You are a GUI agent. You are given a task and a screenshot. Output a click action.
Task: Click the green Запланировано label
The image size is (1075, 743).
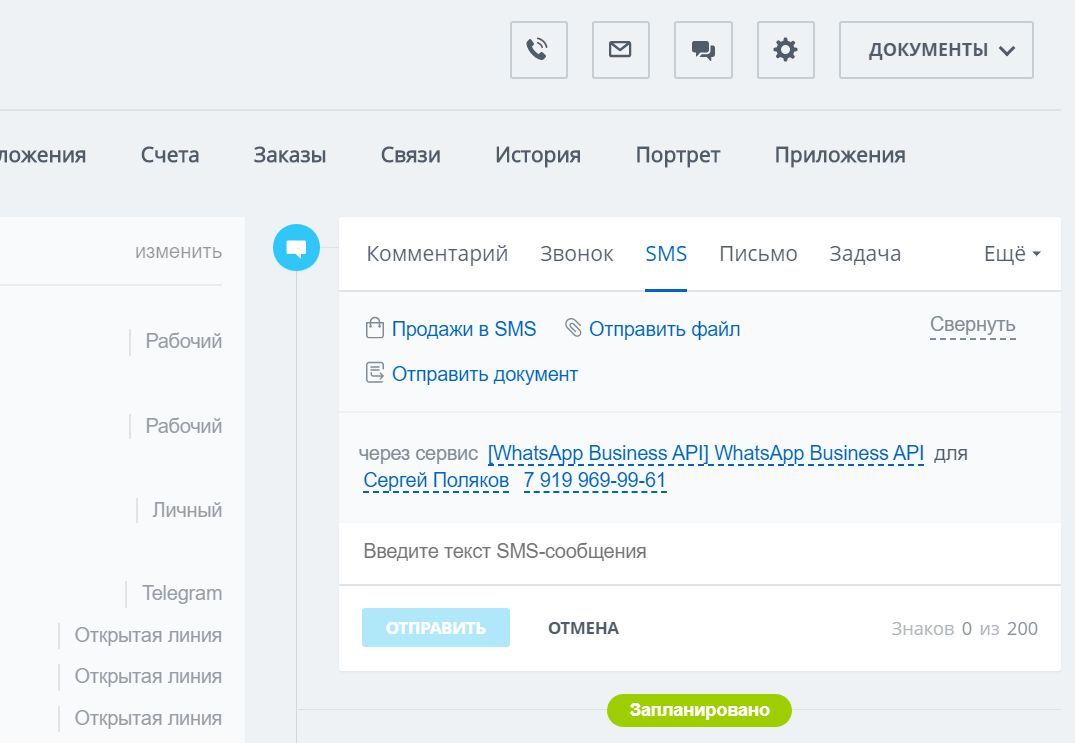pyautogui.click(x=699, y=710)
